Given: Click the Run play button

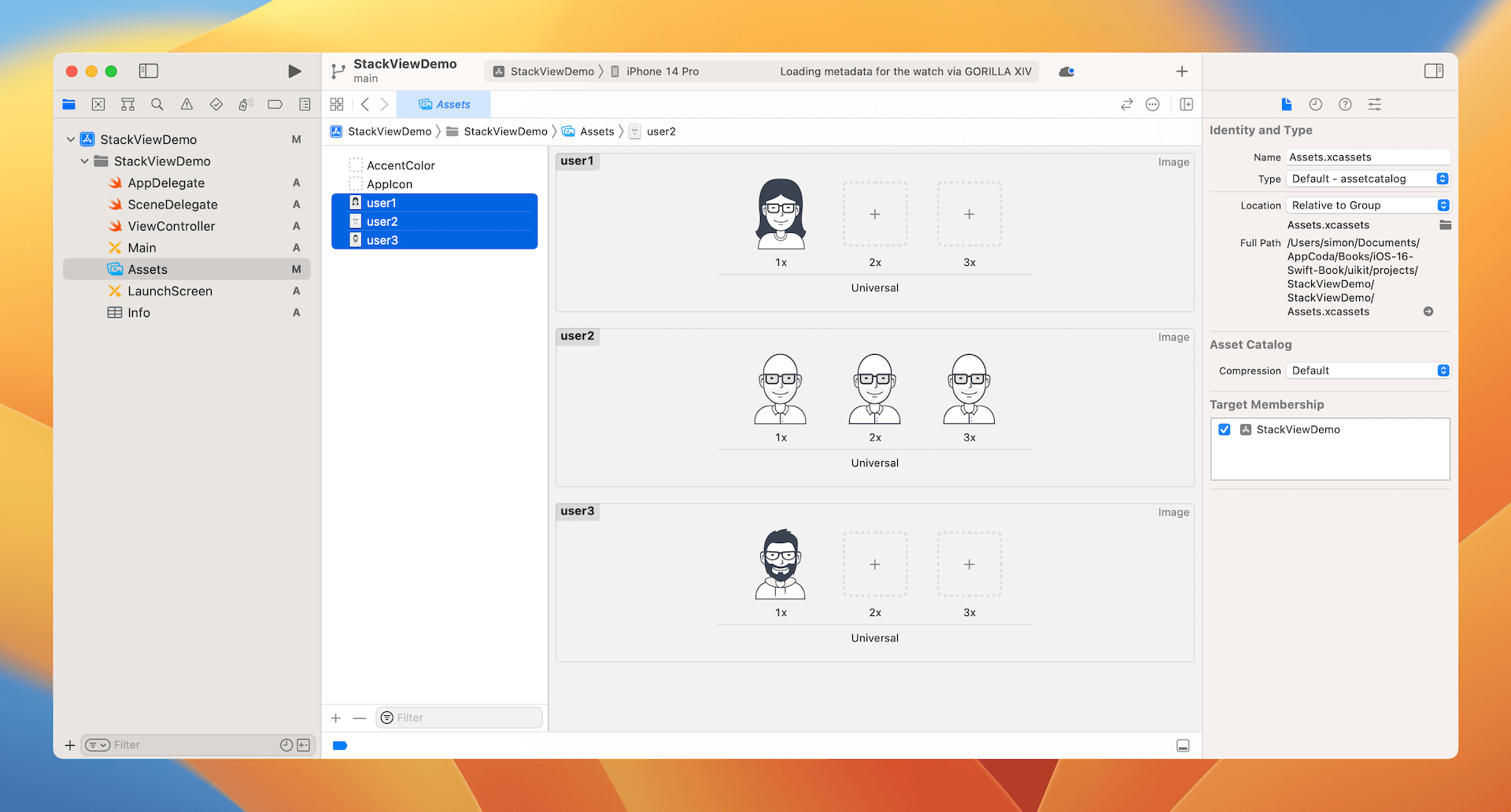Looking at the screenshot, I should (294, 72).
